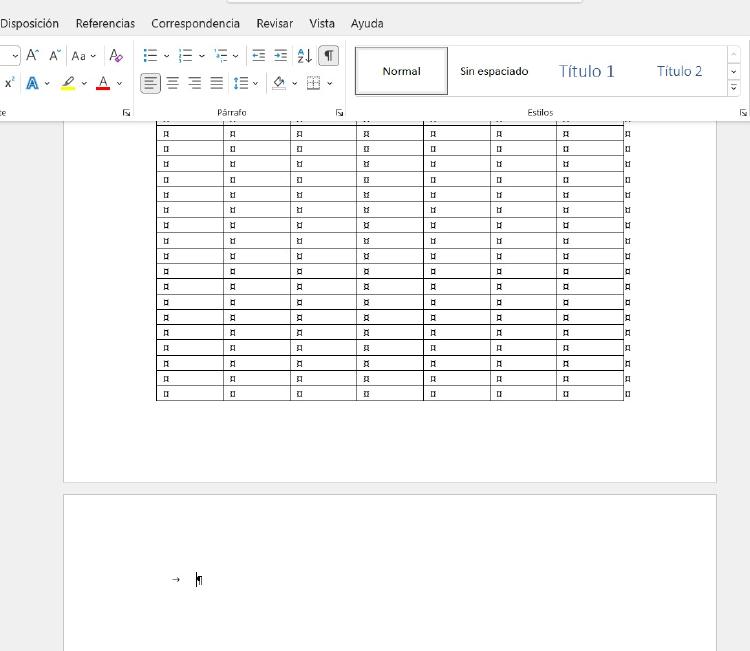Switch to the Revisar tab
The image size is (750, 651).
click(x=274, y=23)
